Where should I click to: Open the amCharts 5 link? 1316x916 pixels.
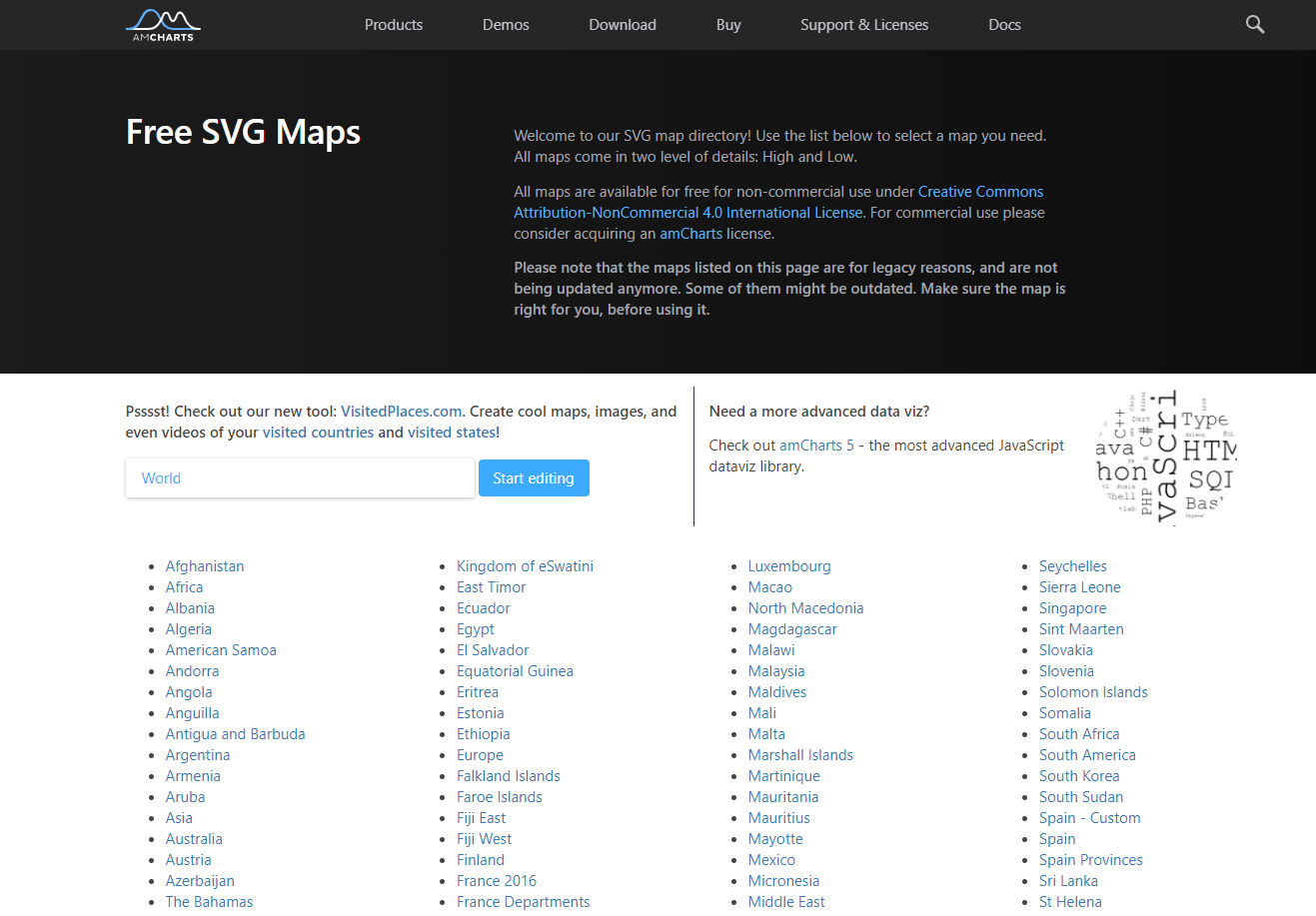tap(816, 446)
